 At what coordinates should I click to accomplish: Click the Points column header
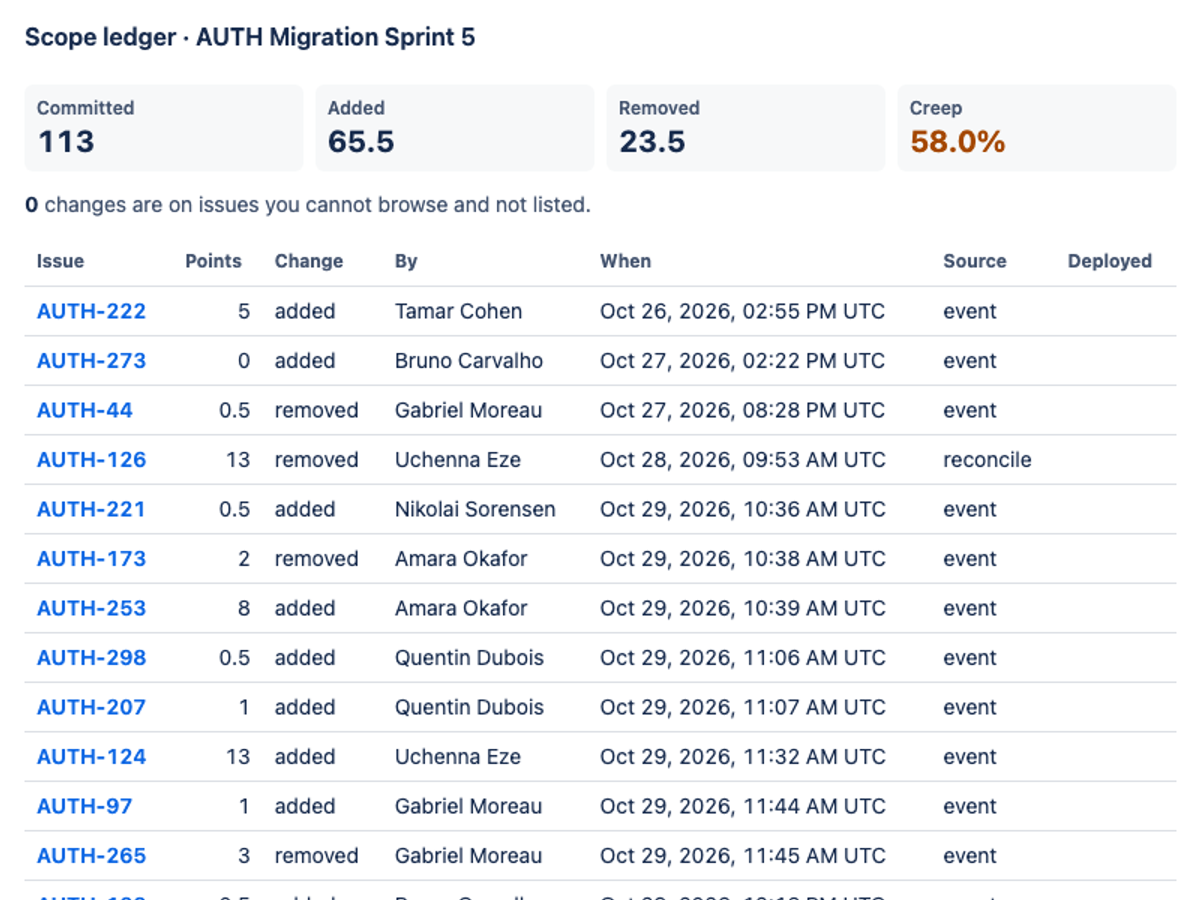[x=213, y=261]
